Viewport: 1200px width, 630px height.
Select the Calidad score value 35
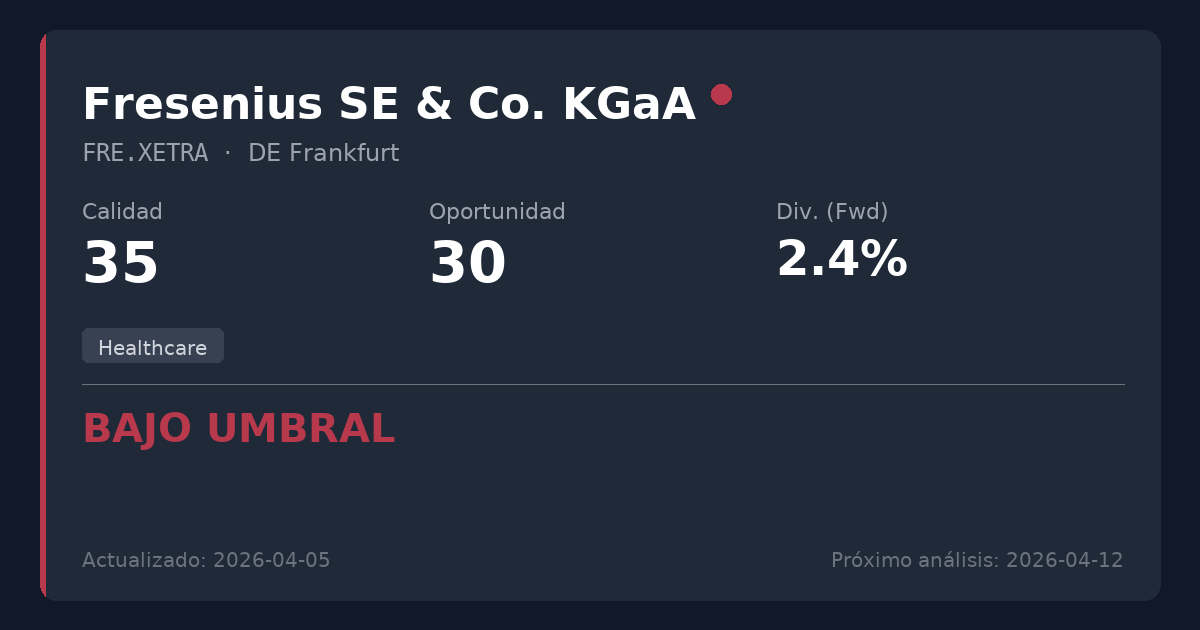120,264
